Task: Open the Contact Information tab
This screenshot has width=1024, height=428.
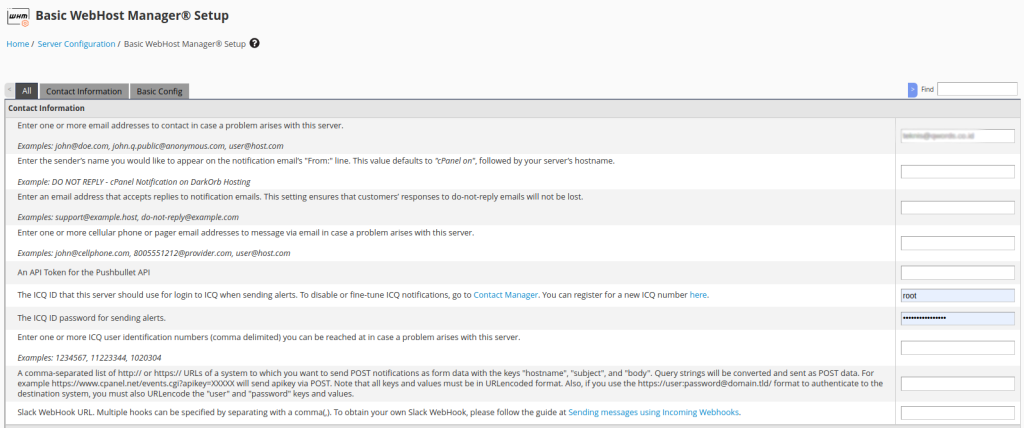Action: click(x=84, y=91)
